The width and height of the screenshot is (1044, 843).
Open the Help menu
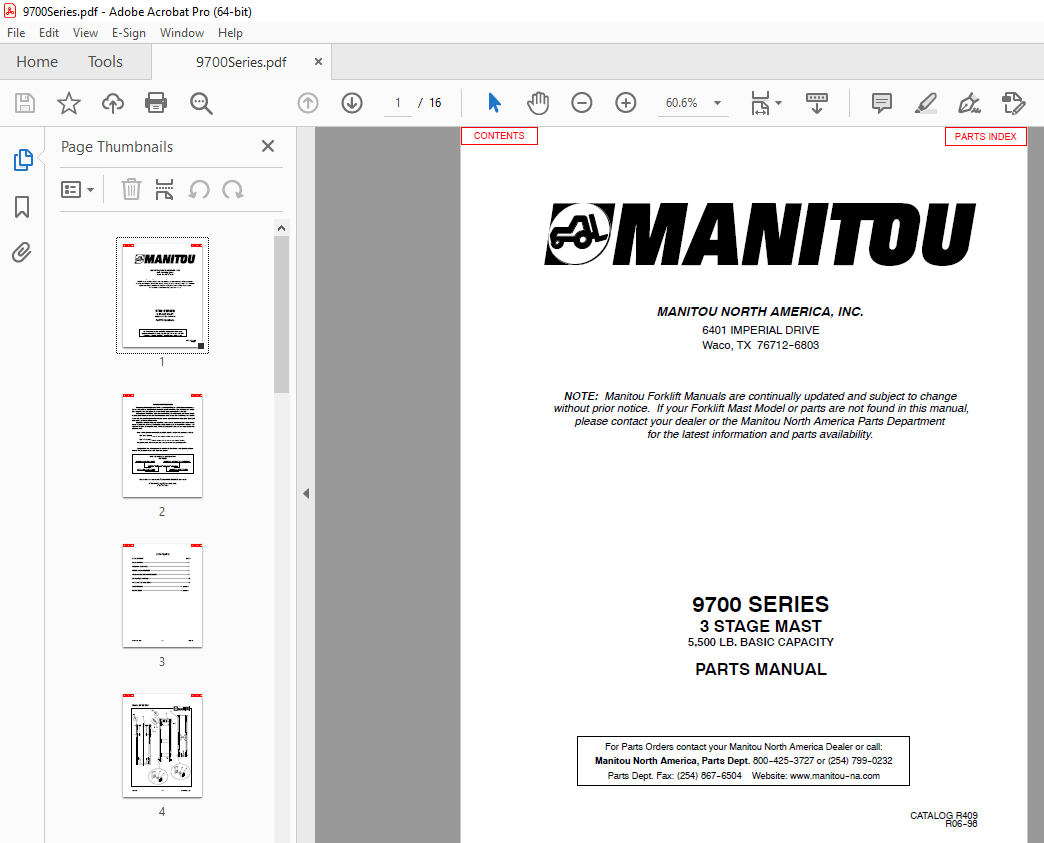[x=230, y=33]
